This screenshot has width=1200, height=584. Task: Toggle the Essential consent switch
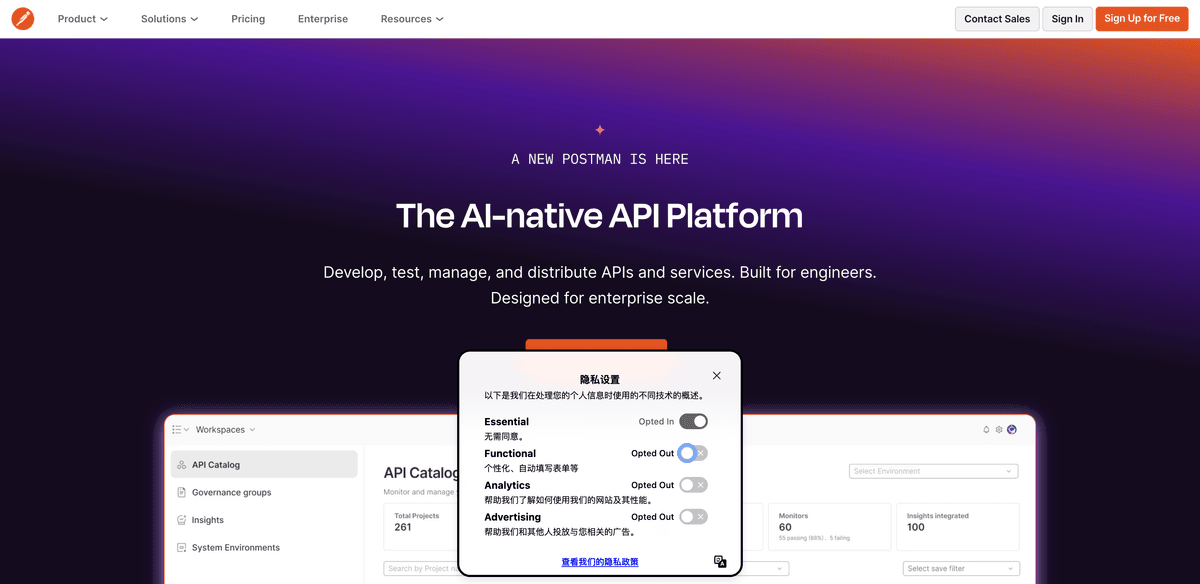[693, 422]
